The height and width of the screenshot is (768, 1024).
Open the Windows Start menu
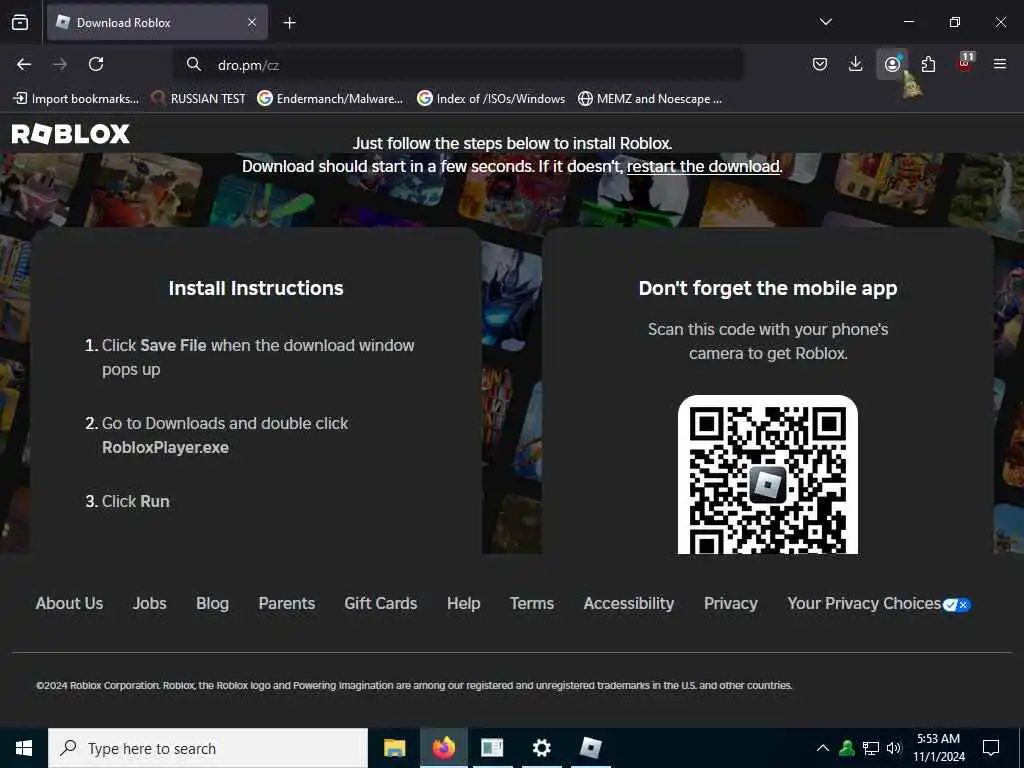[x=24, y=748]
